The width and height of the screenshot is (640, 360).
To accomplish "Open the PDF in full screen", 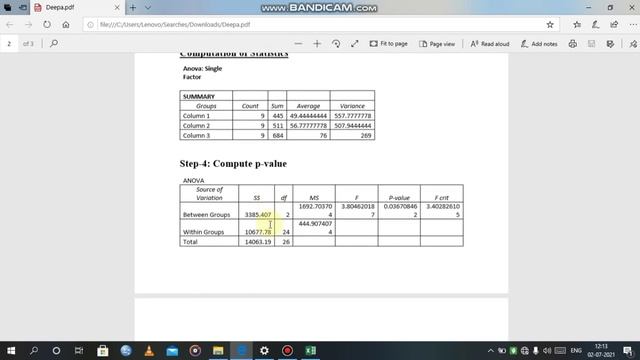I will [x=355, y=44].
